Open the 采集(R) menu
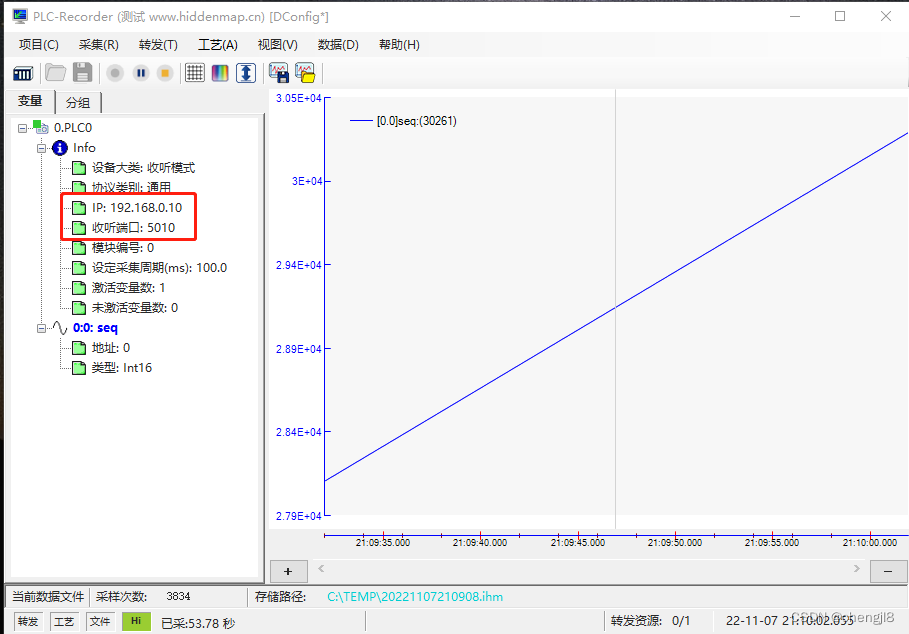Viewport: 909px width, 634px height. pyautogui.click(x=99, y=45)
